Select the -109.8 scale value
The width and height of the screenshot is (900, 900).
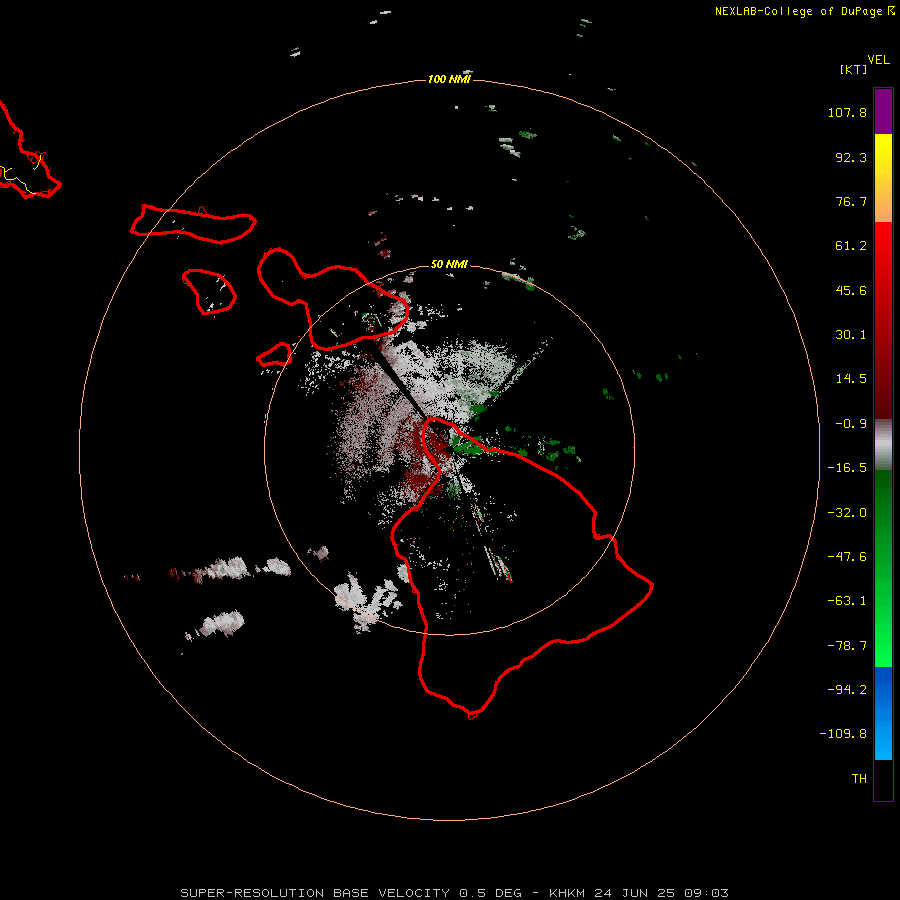(x=843, y=734)
